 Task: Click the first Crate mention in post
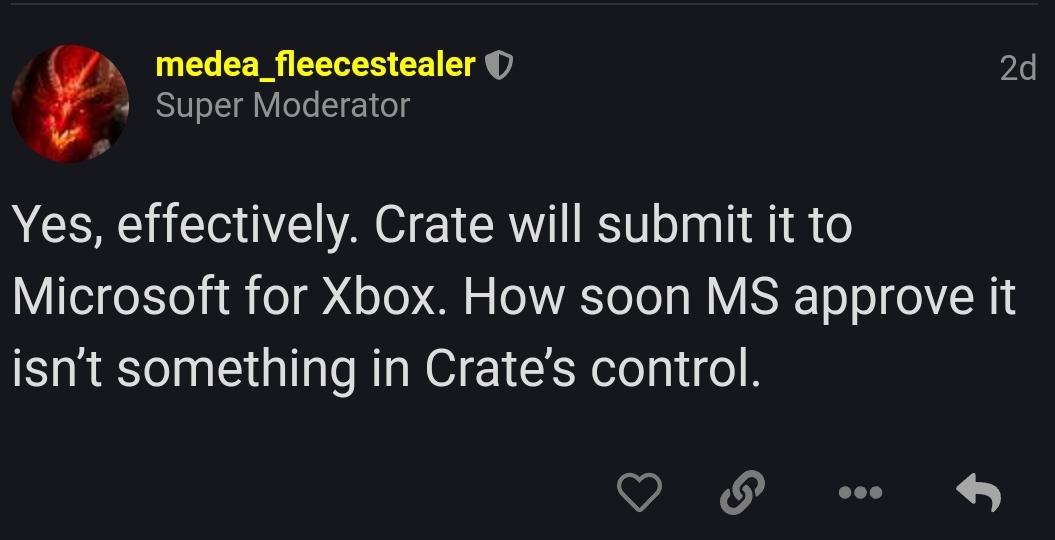[434, 224]
